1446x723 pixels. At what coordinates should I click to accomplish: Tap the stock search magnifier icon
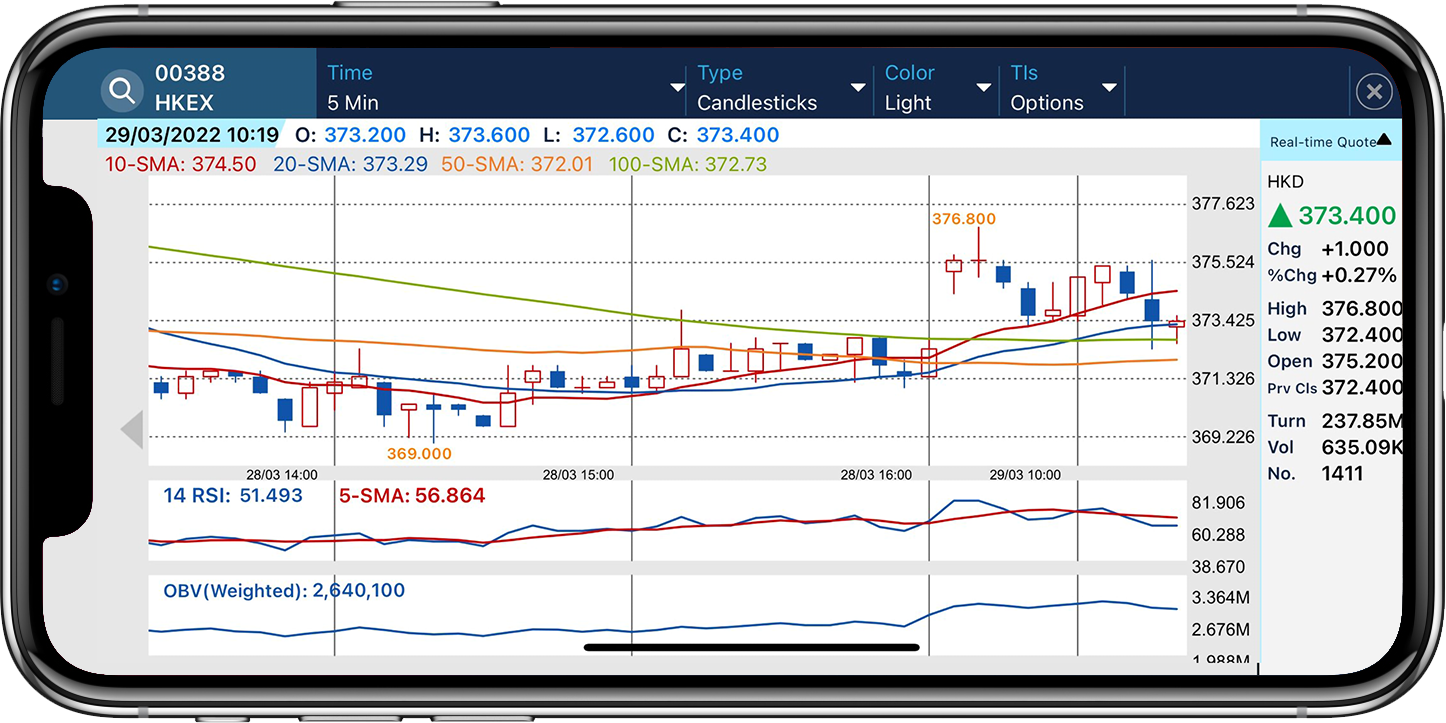(122, 91)
